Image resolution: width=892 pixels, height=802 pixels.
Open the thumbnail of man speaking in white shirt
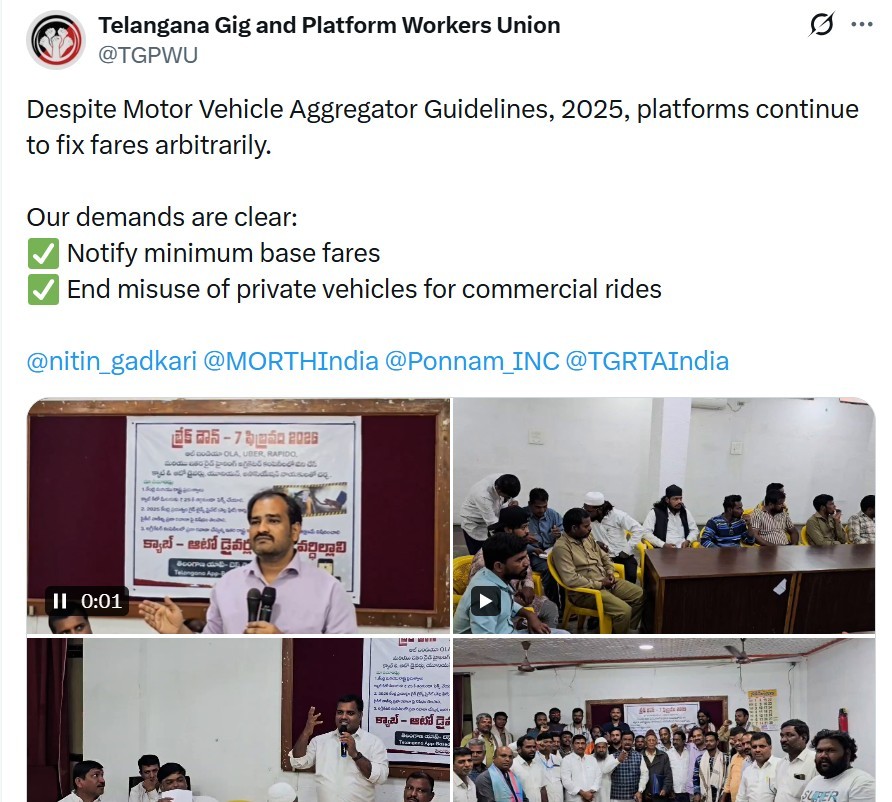[238, 720]
